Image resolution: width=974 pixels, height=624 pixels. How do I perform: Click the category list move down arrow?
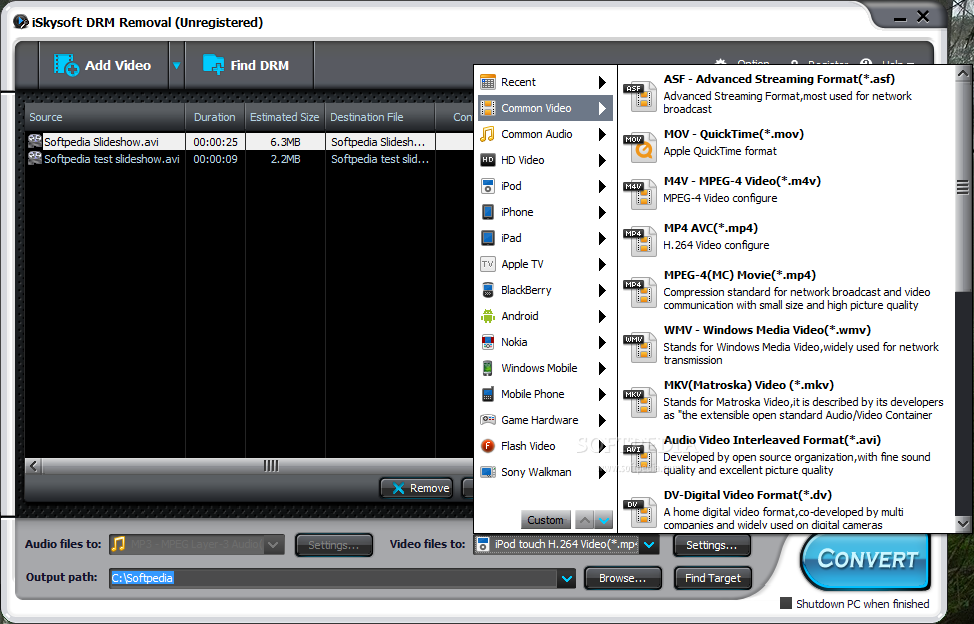pyautogui.click(x=604, y=520)
